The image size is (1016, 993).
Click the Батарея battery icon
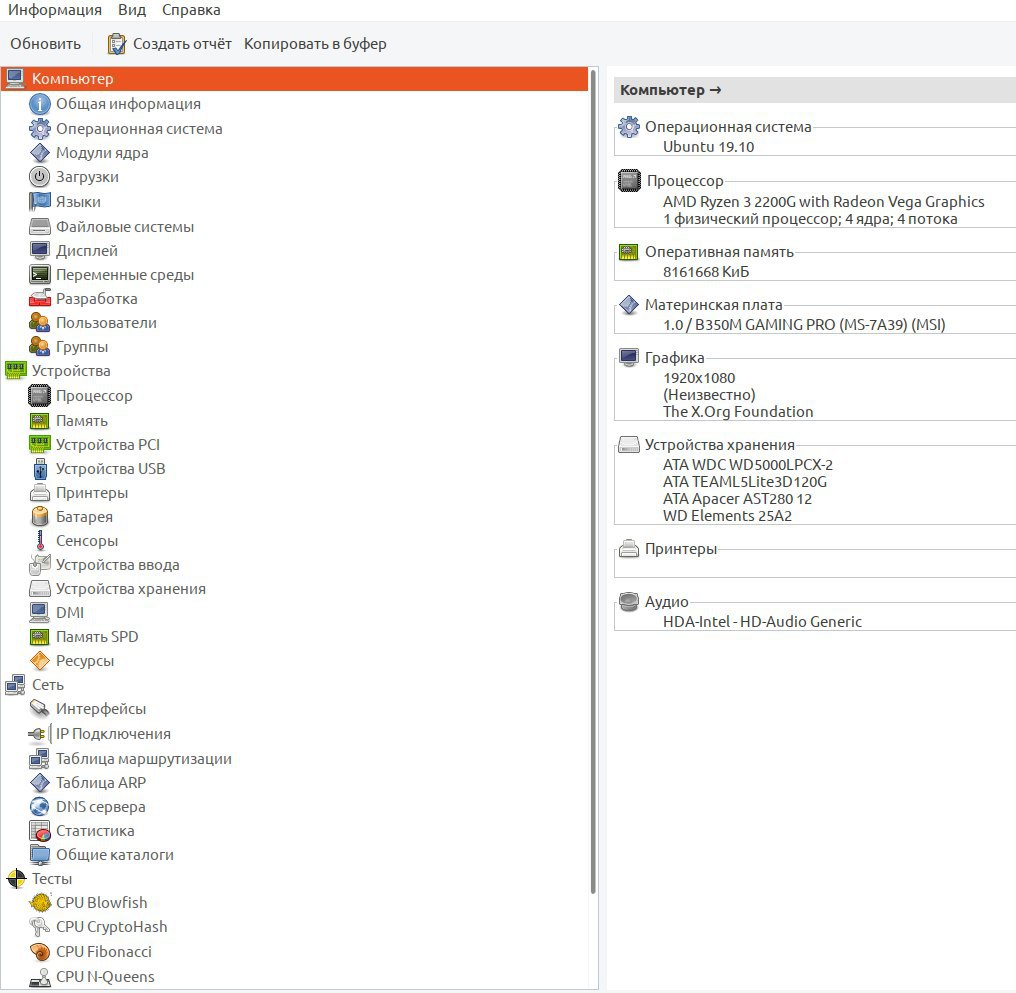click(40, 517)
